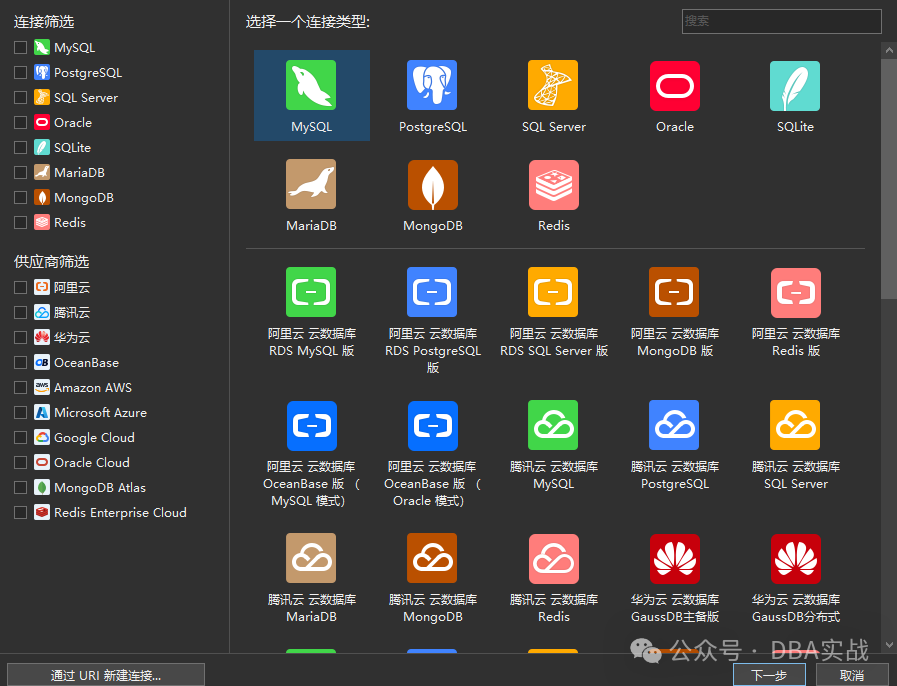Pick 腾讯云 云数据库 MongoDB tile
897x686 pixels.
pos(432,578)
